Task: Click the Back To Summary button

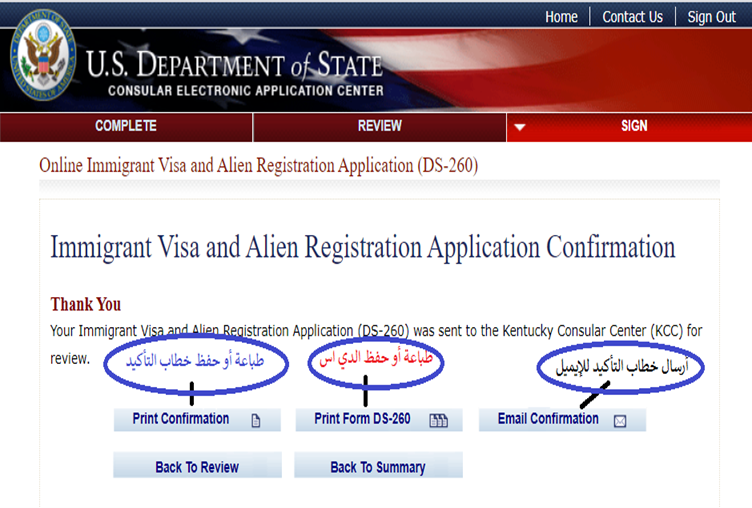Action: click(378, 466)
